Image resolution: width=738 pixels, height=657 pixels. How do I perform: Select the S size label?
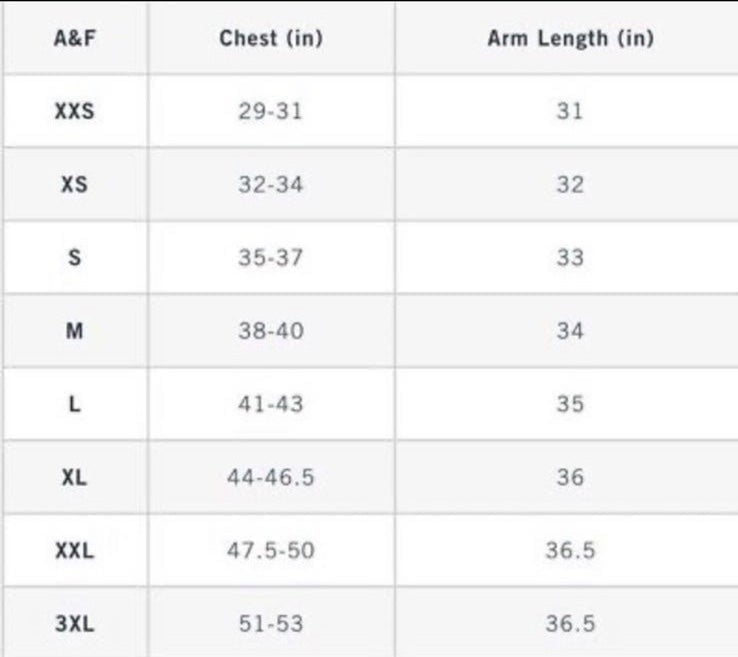pyautogui.click(x=74, y=258)
